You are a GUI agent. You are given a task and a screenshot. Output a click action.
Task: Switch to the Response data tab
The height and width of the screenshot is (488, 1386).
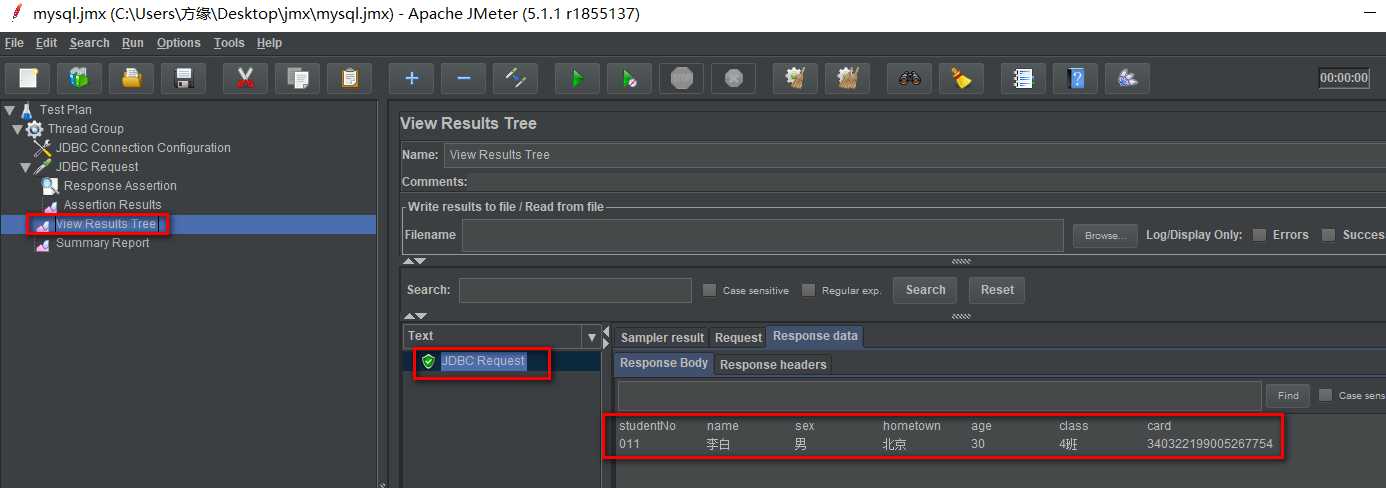click(x=815, y=336)
